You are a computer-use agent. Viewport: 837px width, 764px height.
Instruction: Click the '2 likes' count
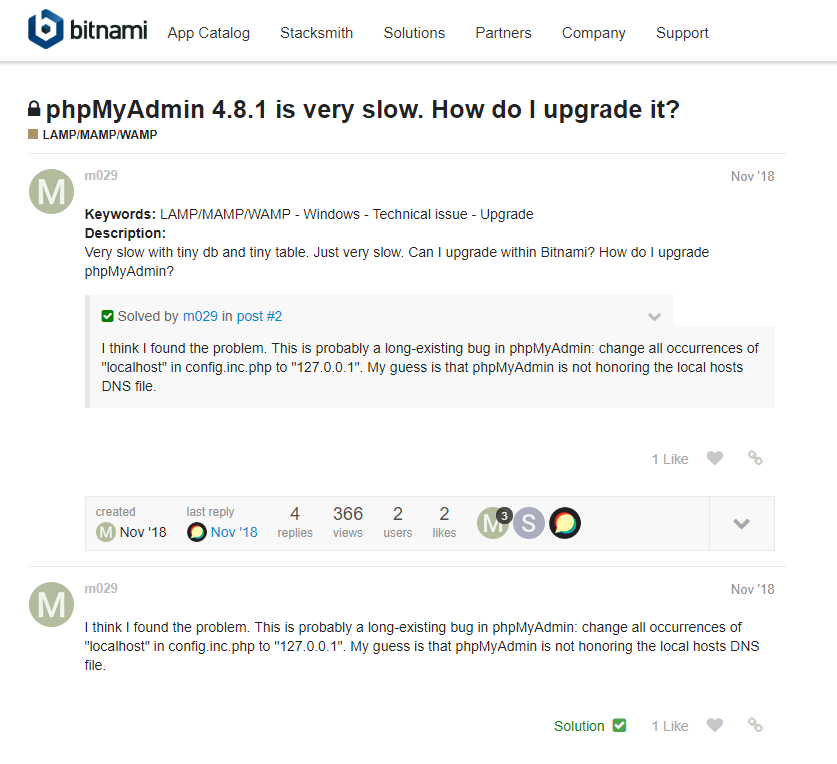444,522
